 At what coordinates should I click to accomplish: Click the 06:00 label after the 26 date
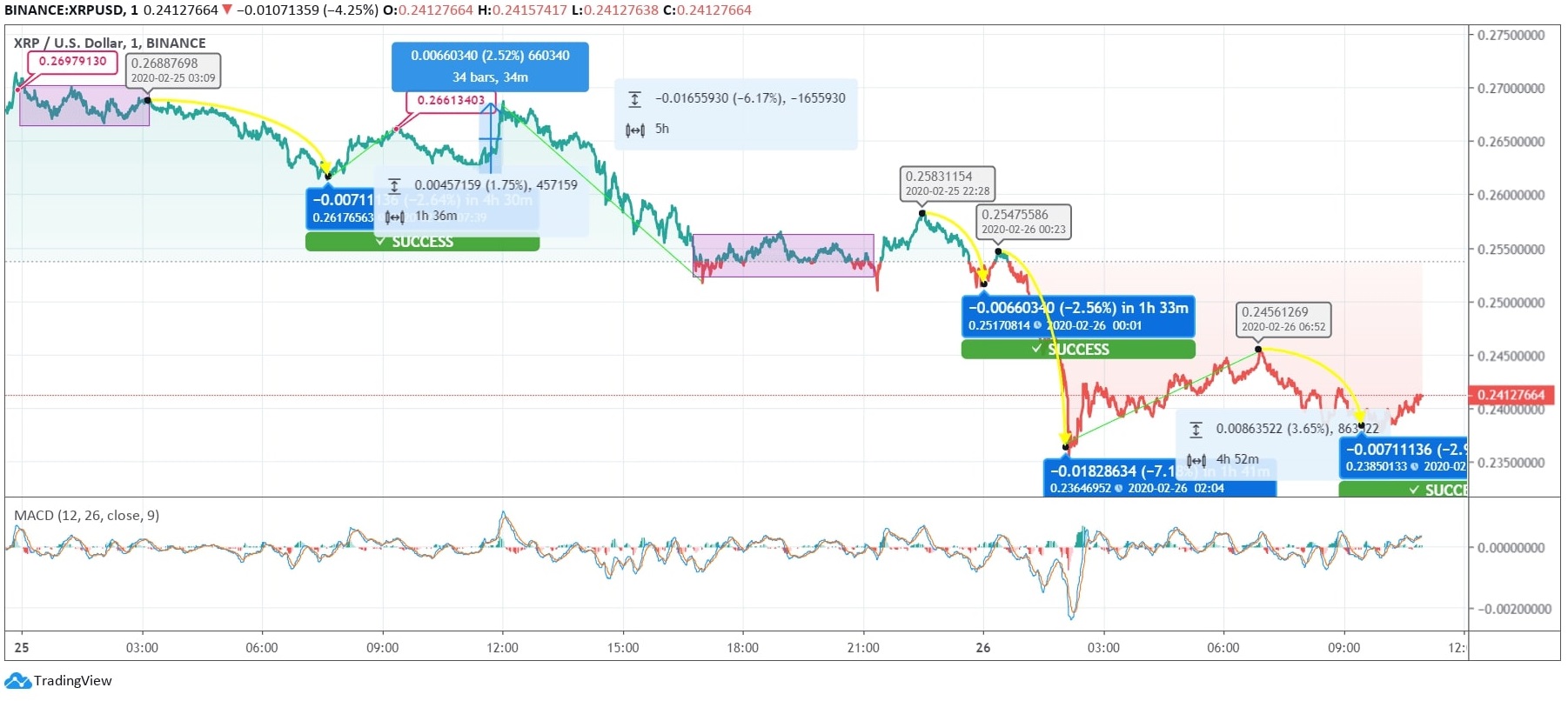[1223, 648]
